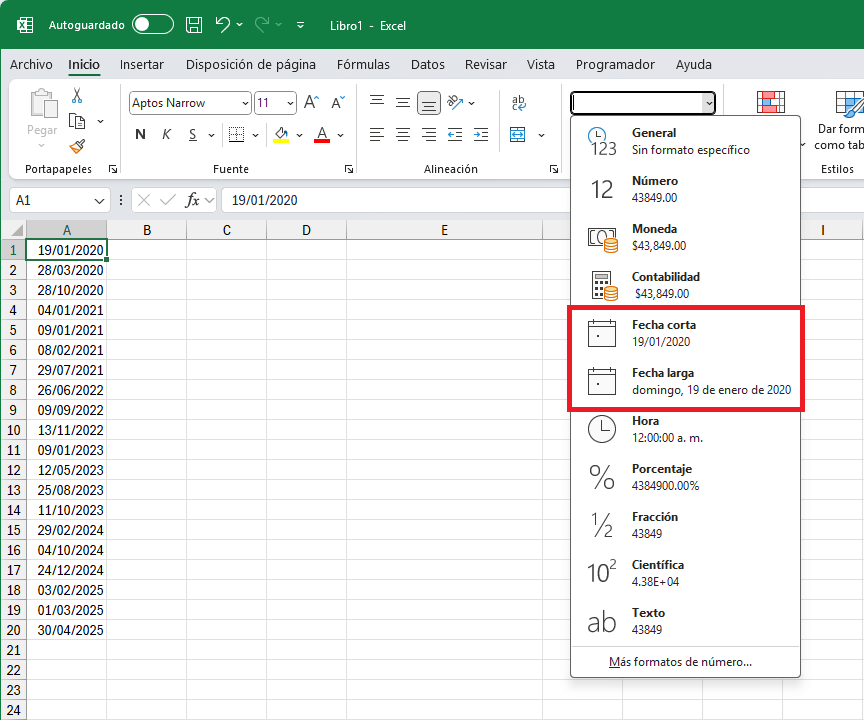
Task: Select Porcentaje format option
Action: (x=685, y=477)
